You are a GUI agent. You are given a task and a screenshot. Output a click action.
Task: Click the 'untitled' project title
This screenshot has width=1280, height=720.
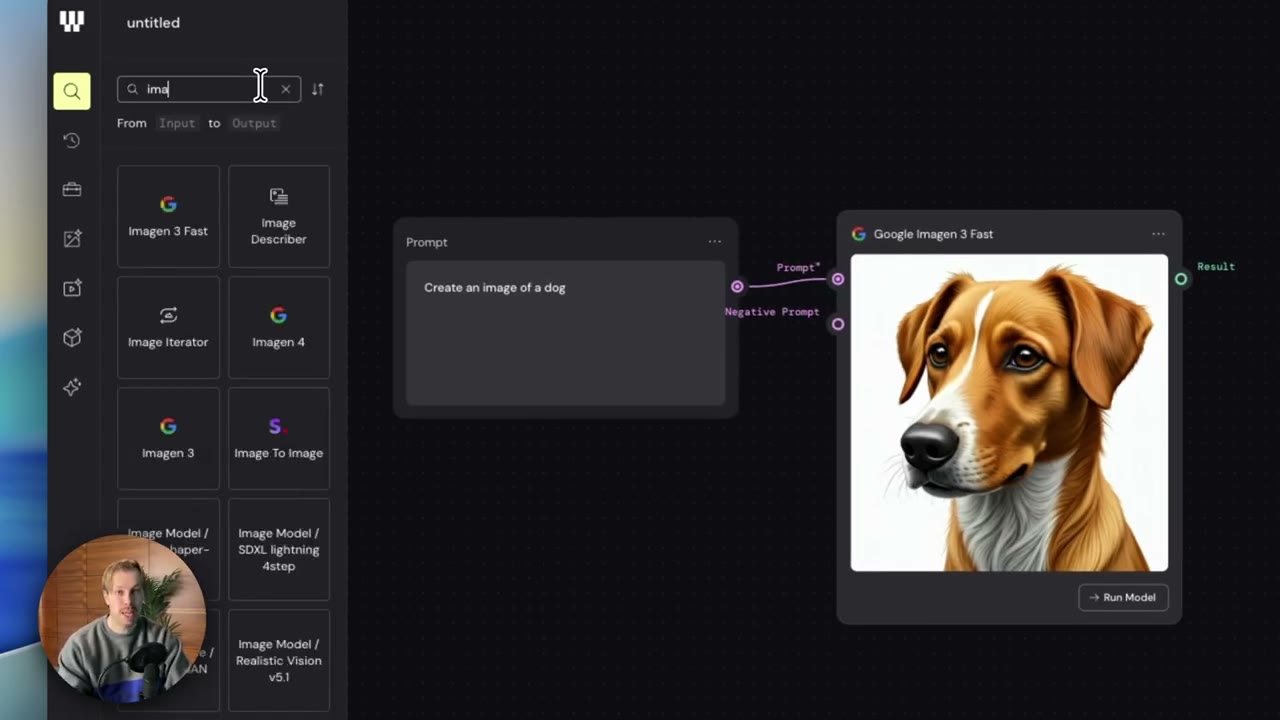[153, 23]
